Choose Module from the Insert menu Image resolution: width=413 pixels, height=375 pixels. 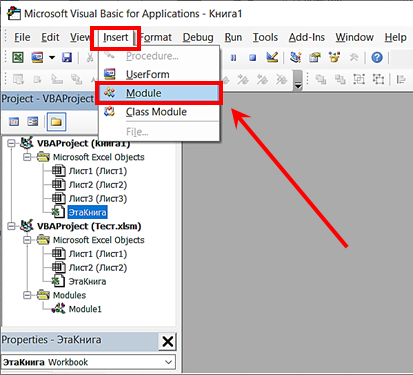coord(159,93)
